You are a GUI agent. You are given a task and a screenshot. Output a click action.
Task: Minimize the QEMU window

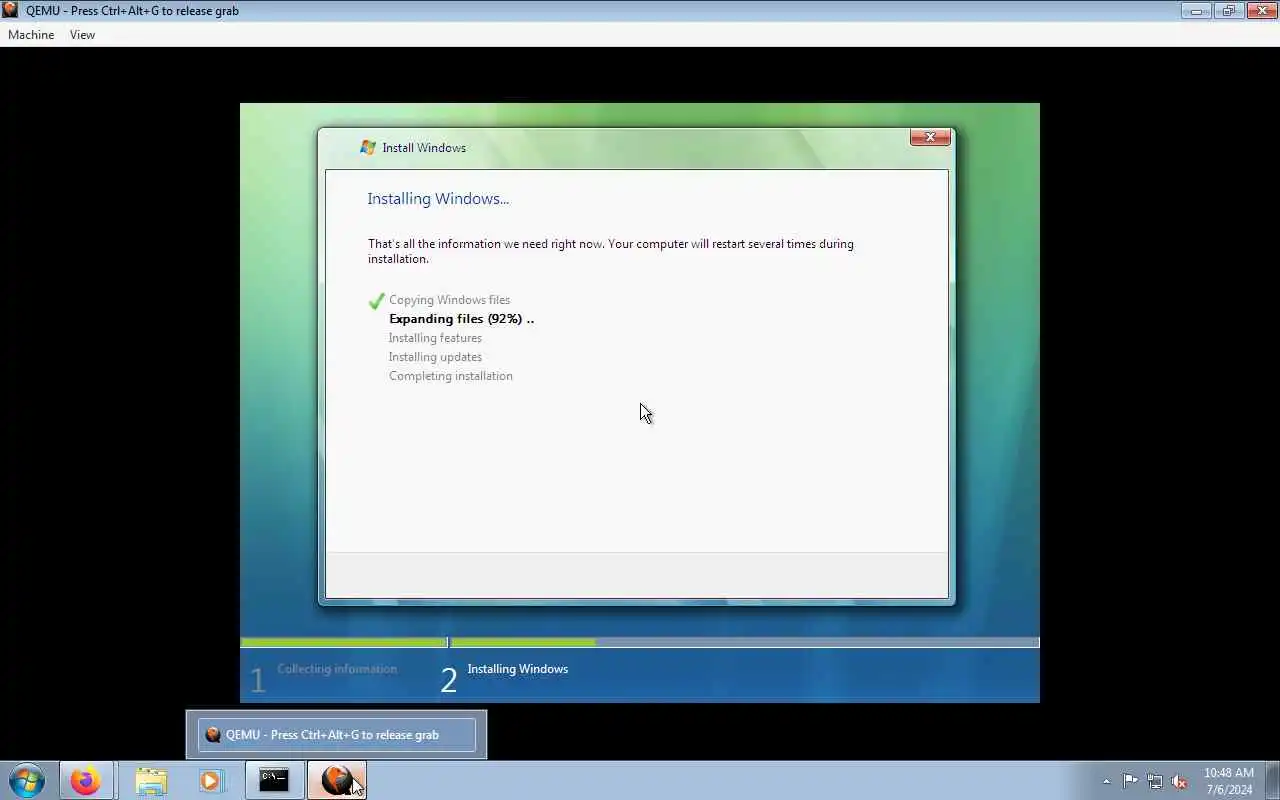1195,10
